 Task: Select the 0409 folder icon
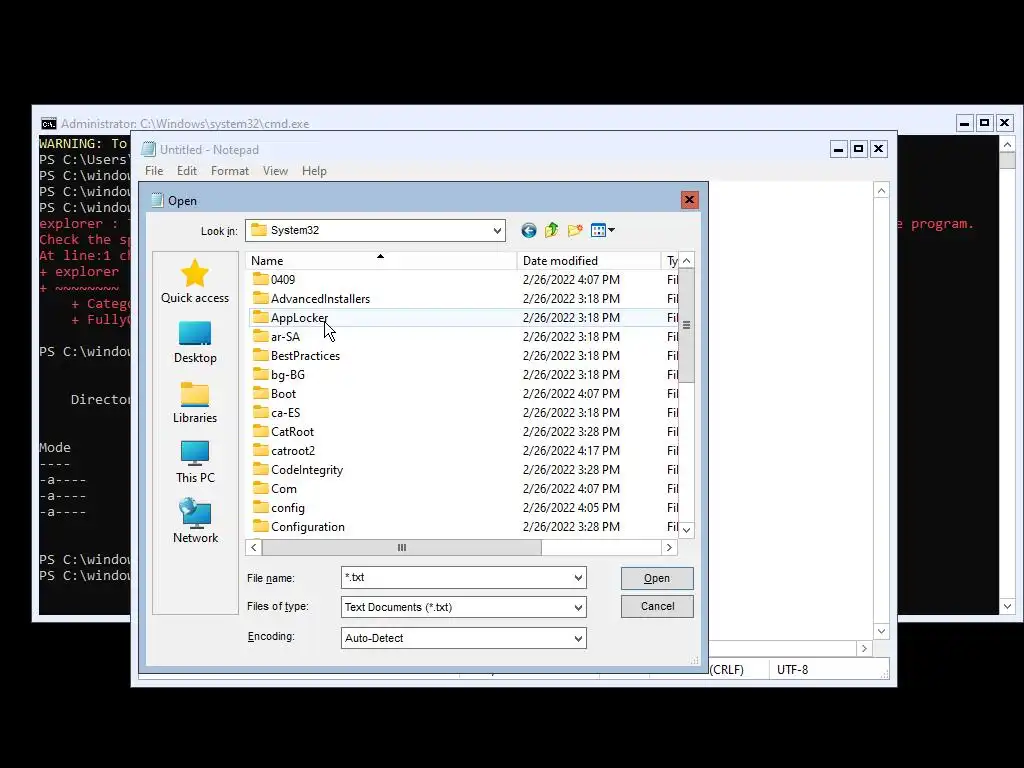tap(261, 280)
